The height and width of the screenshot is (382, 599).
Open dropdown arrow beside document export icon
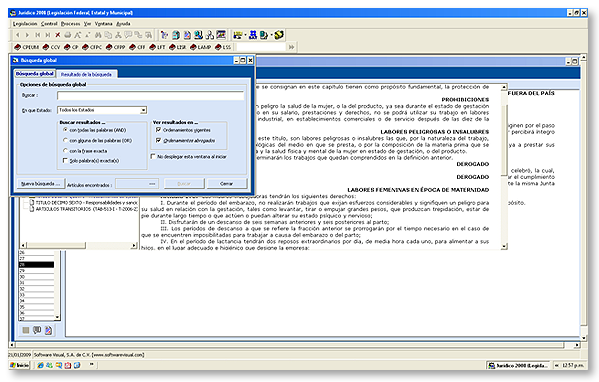(x=271, y=35)
